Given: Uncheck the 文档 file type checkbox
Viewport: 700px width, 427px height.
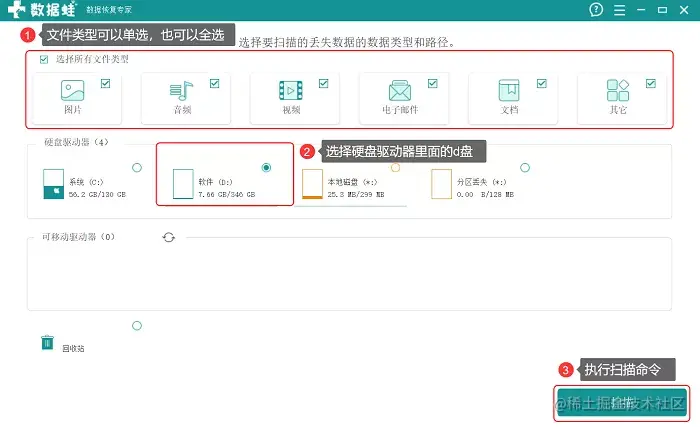Looking at the screenshot, I should pyautogui.click(x=542, y=84).
